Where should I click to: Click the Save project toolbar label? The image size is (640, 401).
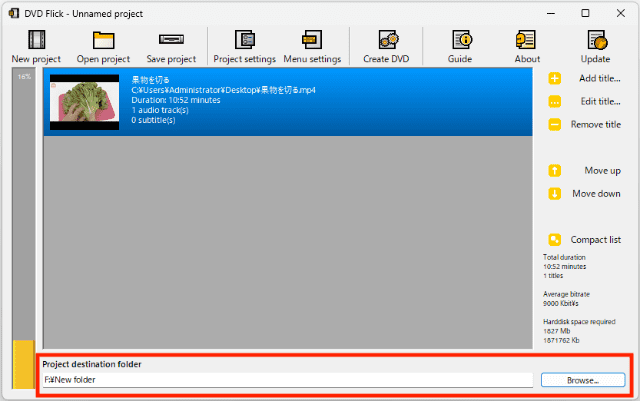pos(171,59)
